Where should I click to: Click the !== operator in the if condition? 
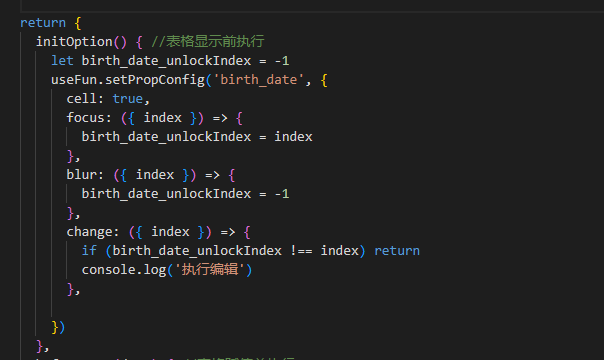(x=301, y=251)
